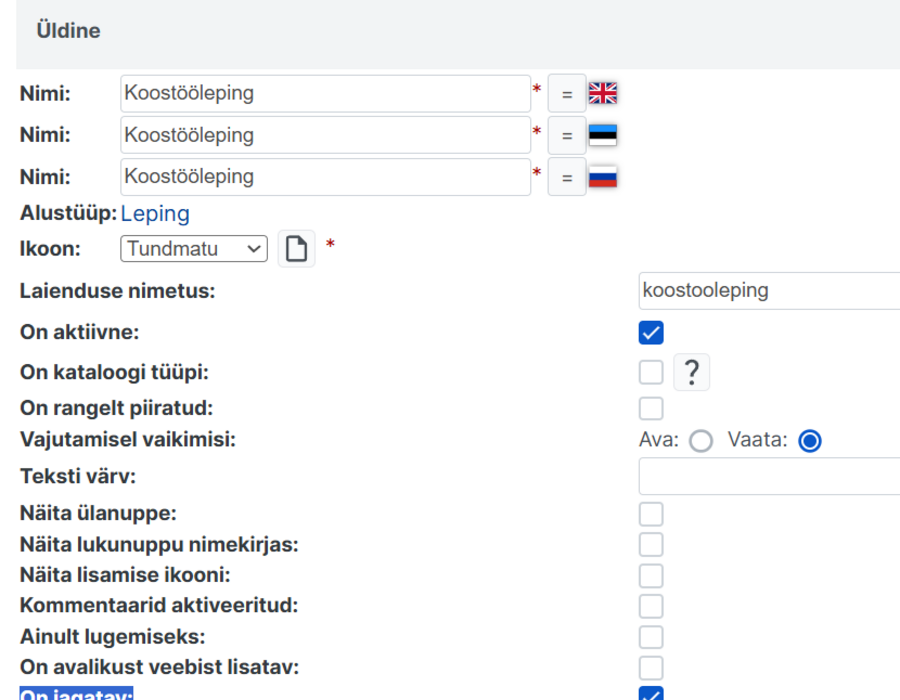Click the equals button beside the UK flag
This screenshot has height=700, width=900.
tap(567, 94)
